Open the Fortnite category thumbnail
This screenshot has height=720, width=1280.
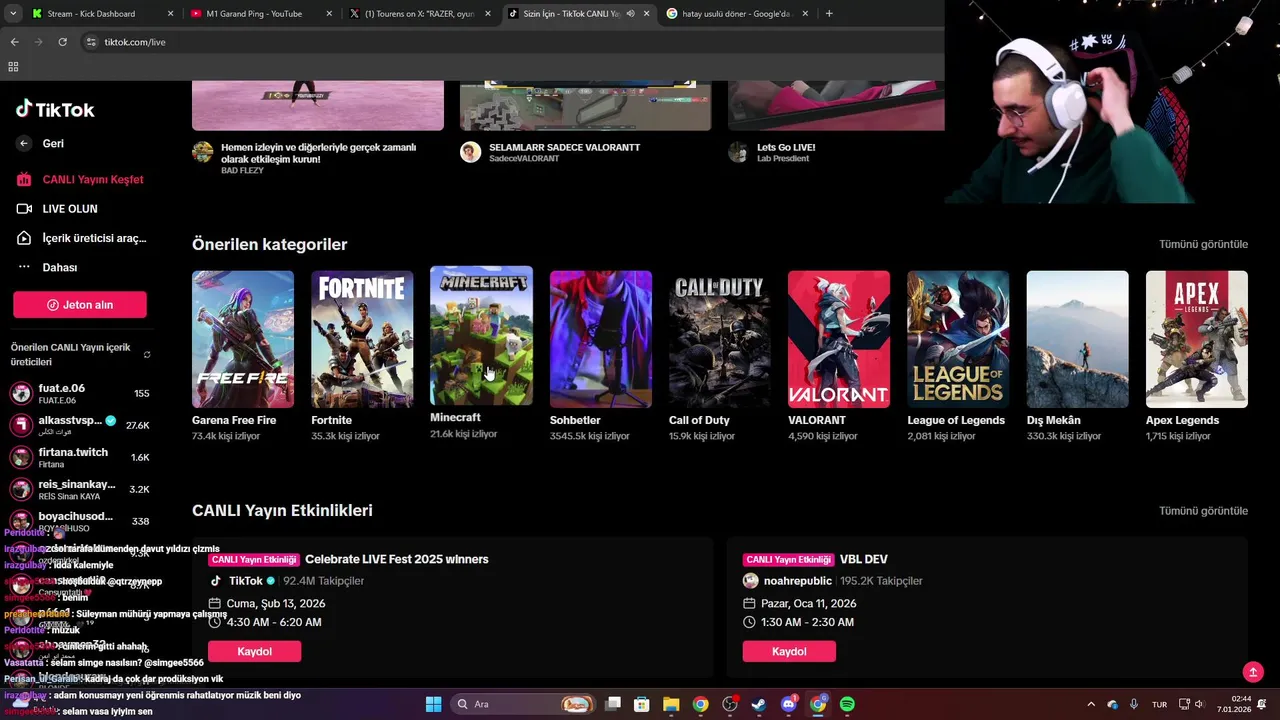pyautogui.click(x=362, y=339)
